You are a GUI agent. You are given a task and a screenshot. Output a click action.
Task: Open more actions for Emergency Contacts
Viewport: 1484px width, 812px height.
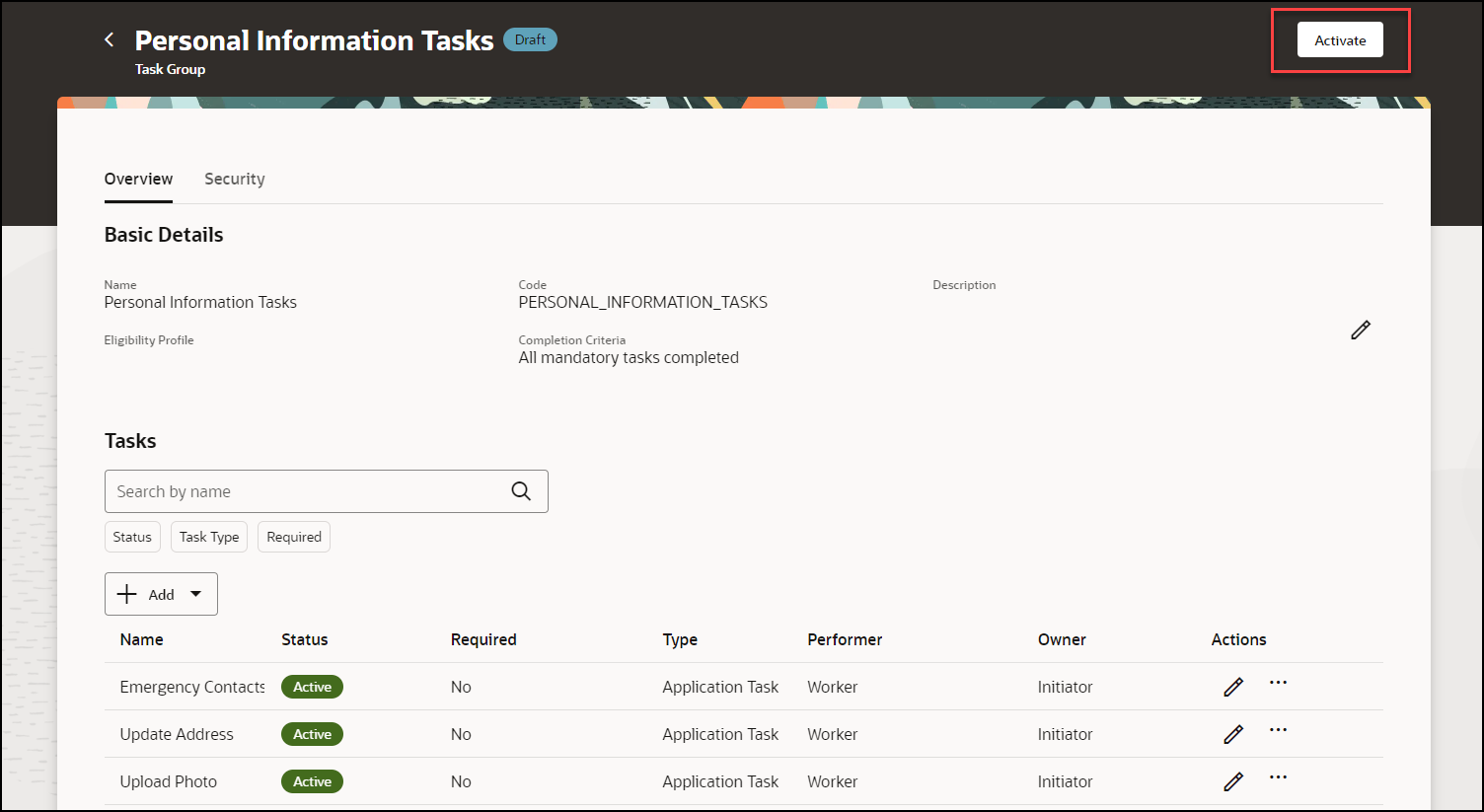pos(1278,683)
